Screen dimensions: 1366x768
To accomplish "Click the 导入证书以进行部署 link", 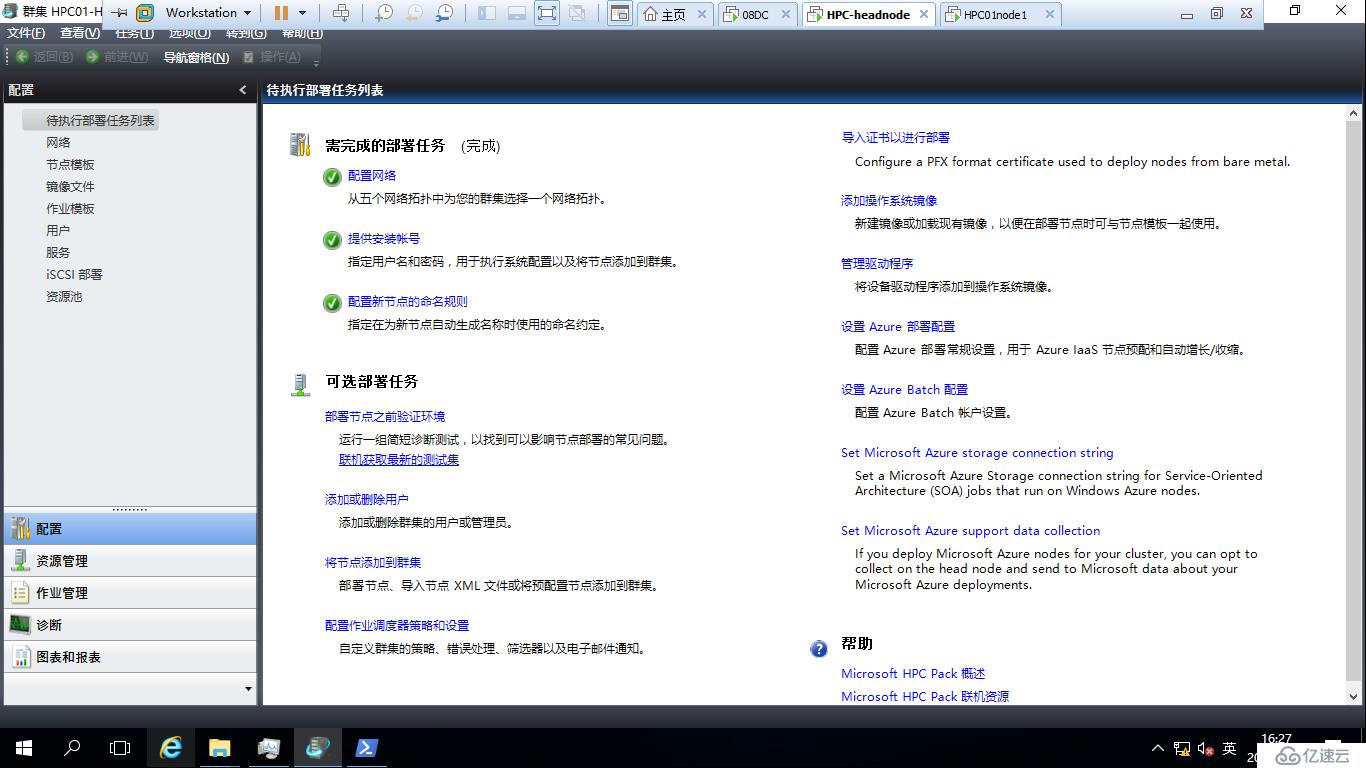I will (896, 137).
